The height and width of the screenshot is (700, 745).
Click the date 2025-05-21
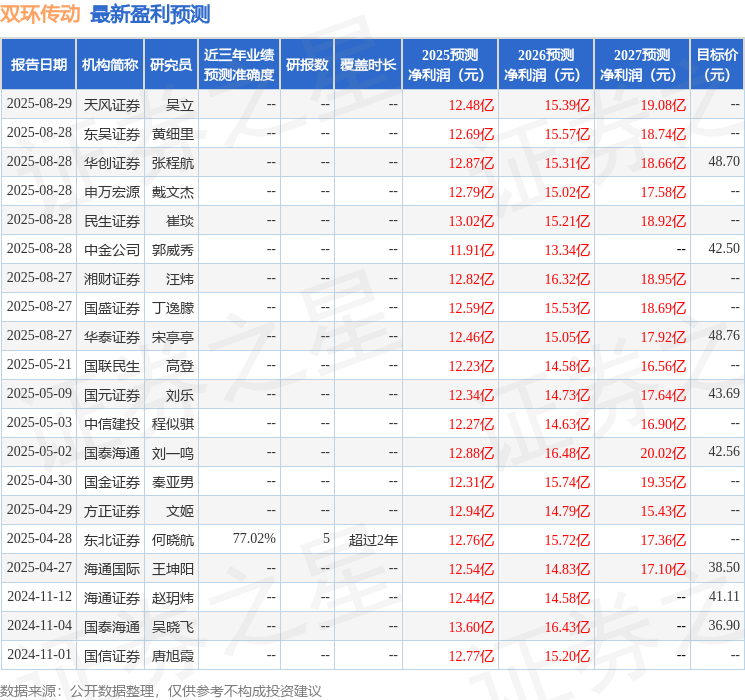pos(39,364)
